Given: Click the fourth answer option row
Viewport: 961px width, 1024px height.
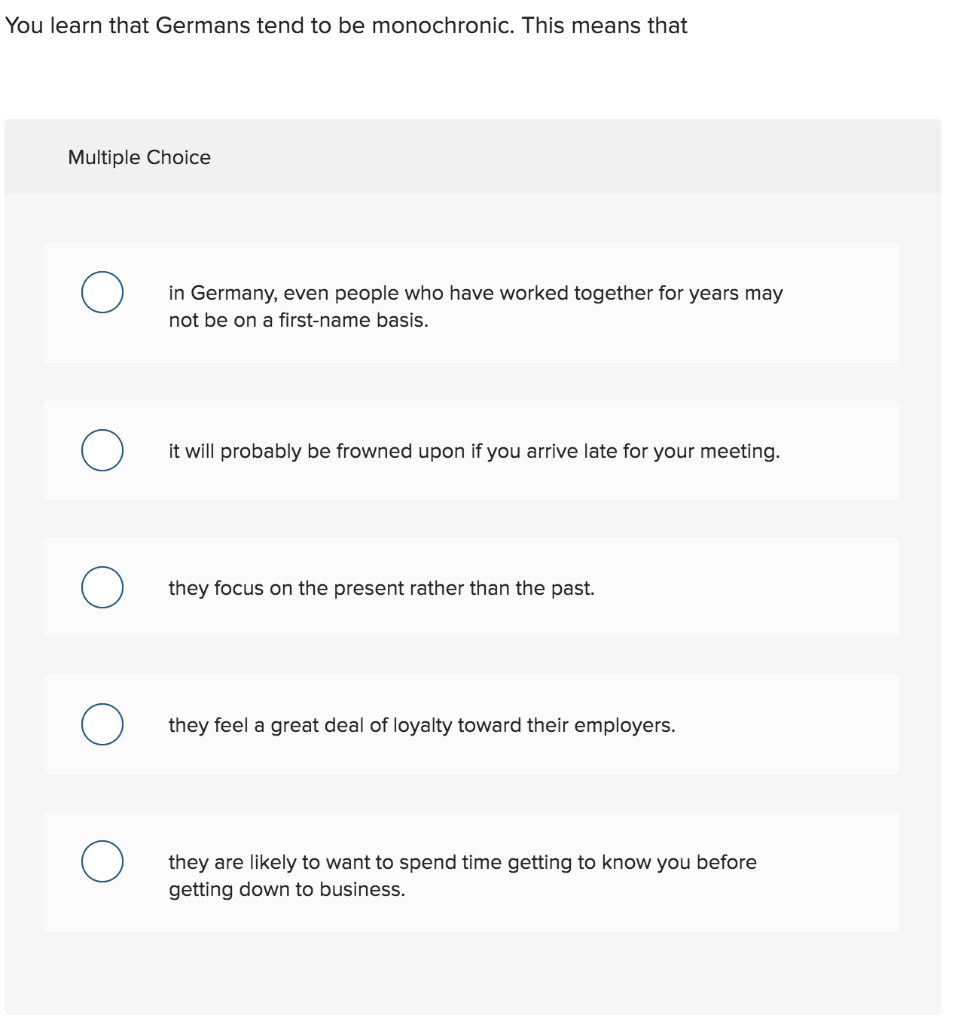Looking at the screenshot, I should (471, 724).
